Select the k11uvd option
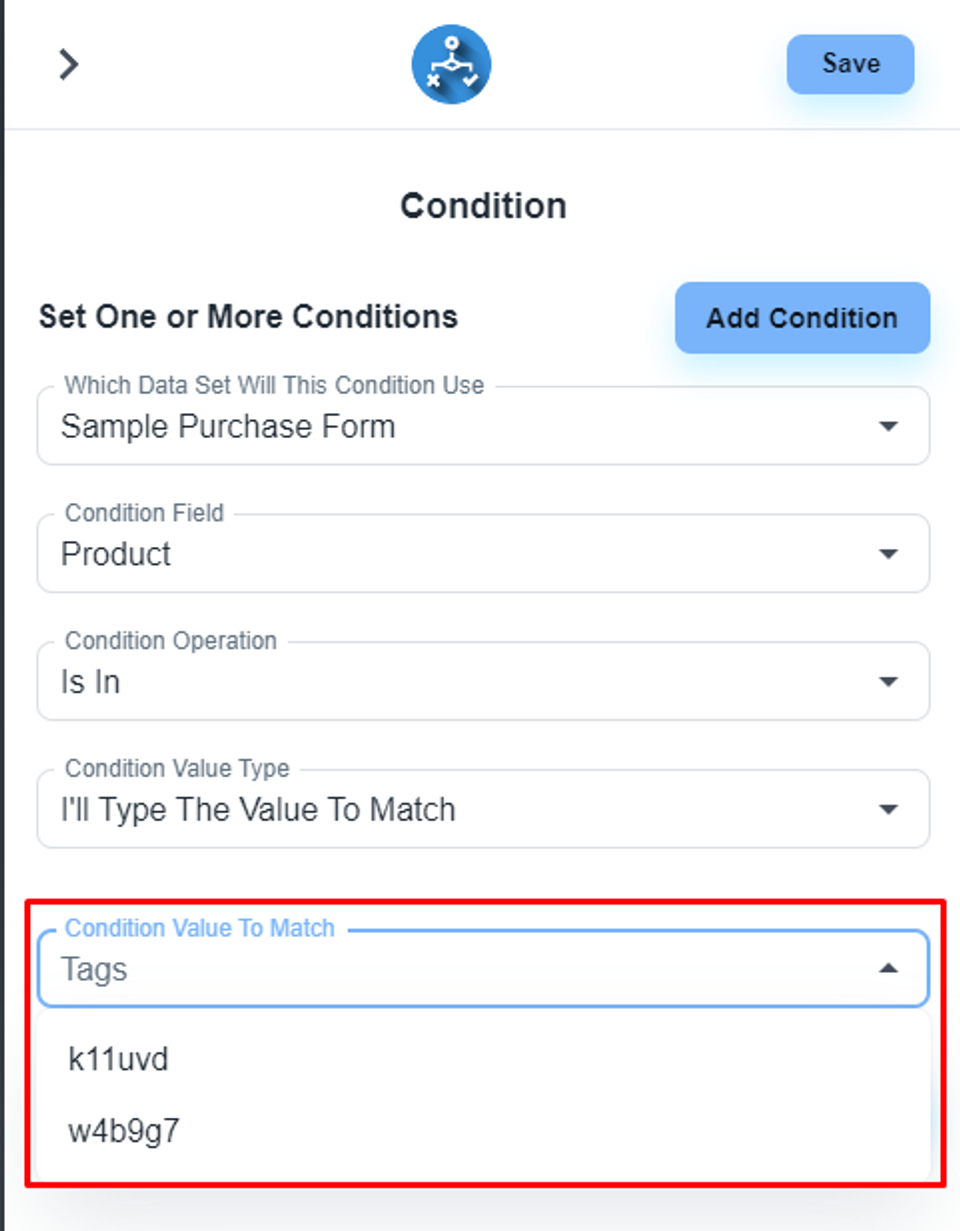This screenshot has width=960, height=1231. click(x=118, y=1059)
